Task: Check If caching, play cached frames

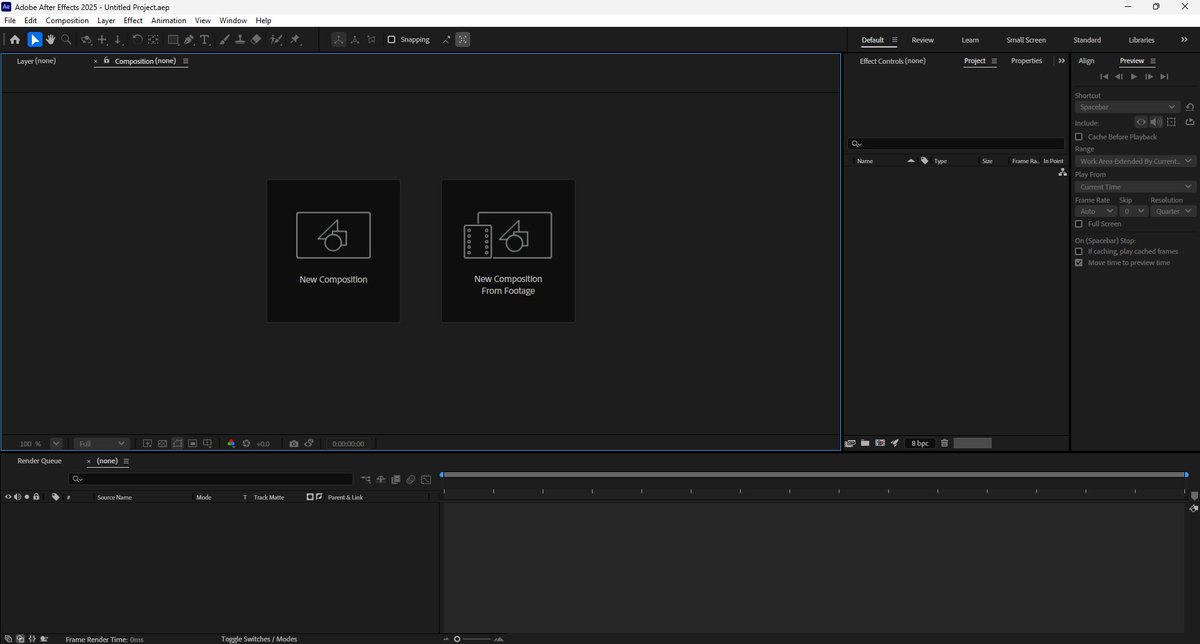Action: pos(1079,252)
